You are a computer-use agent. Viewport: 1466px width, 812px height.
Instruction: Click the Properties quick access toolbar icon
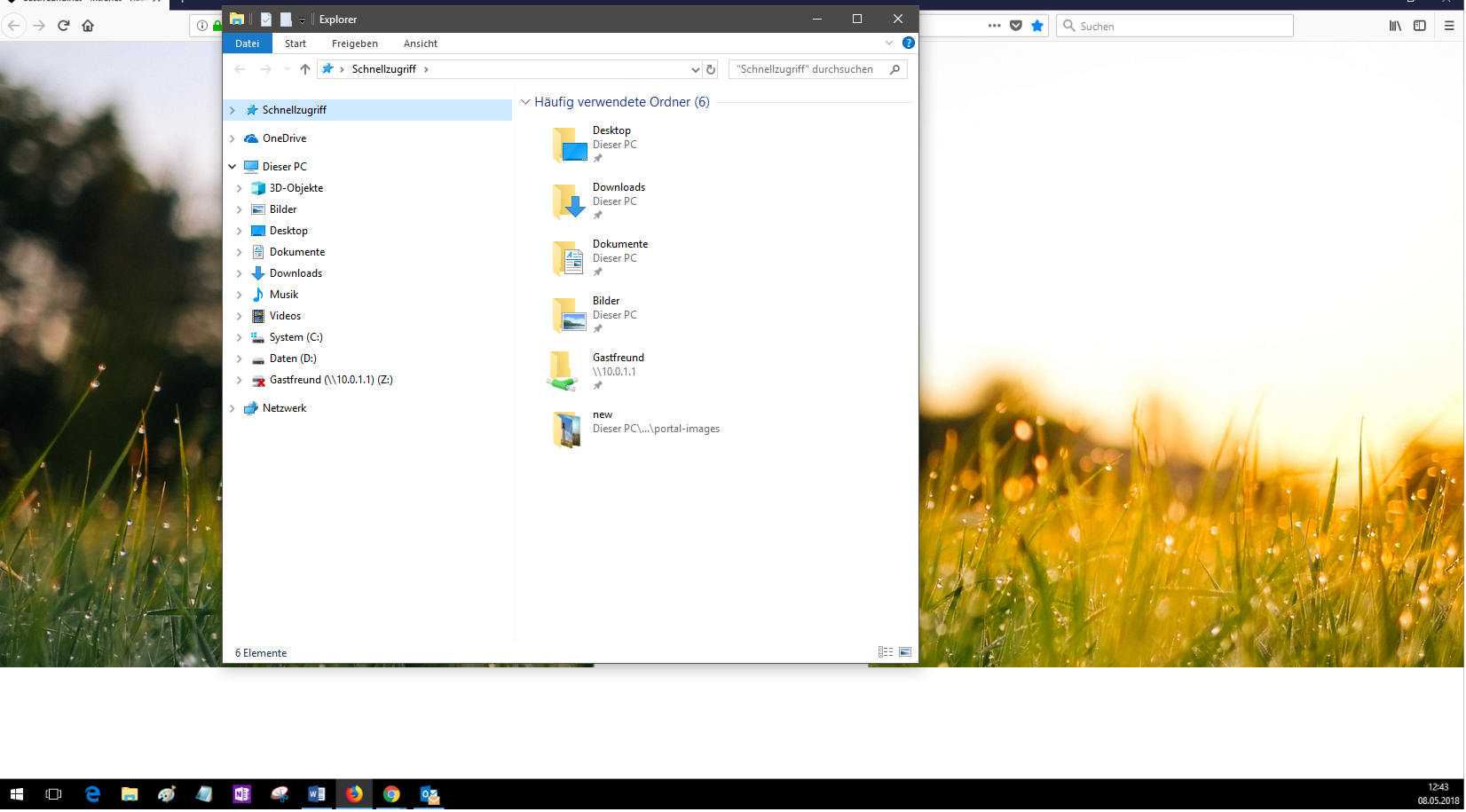(x=265, y=20)
